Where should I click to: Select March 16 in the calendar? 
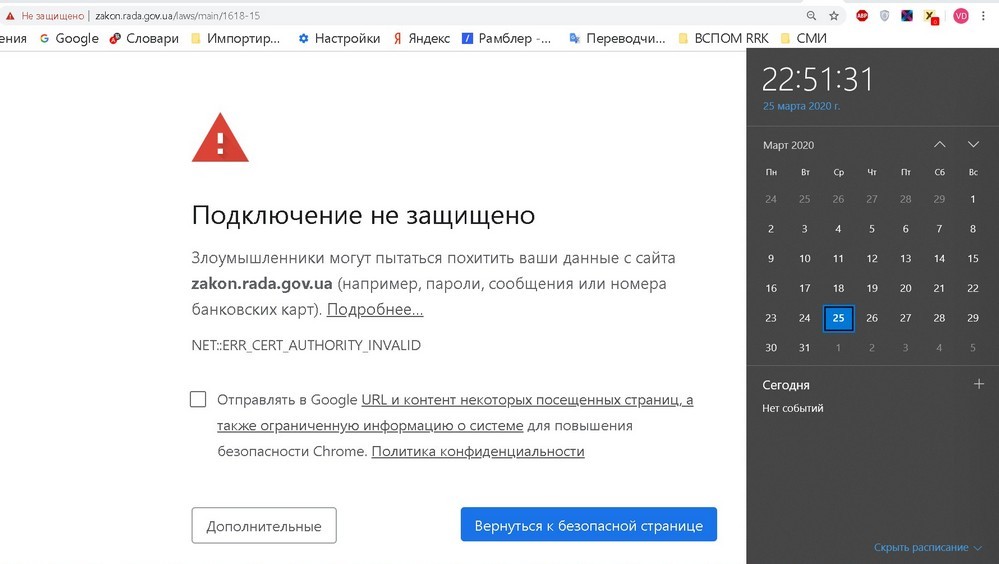(x=771, y=289)
